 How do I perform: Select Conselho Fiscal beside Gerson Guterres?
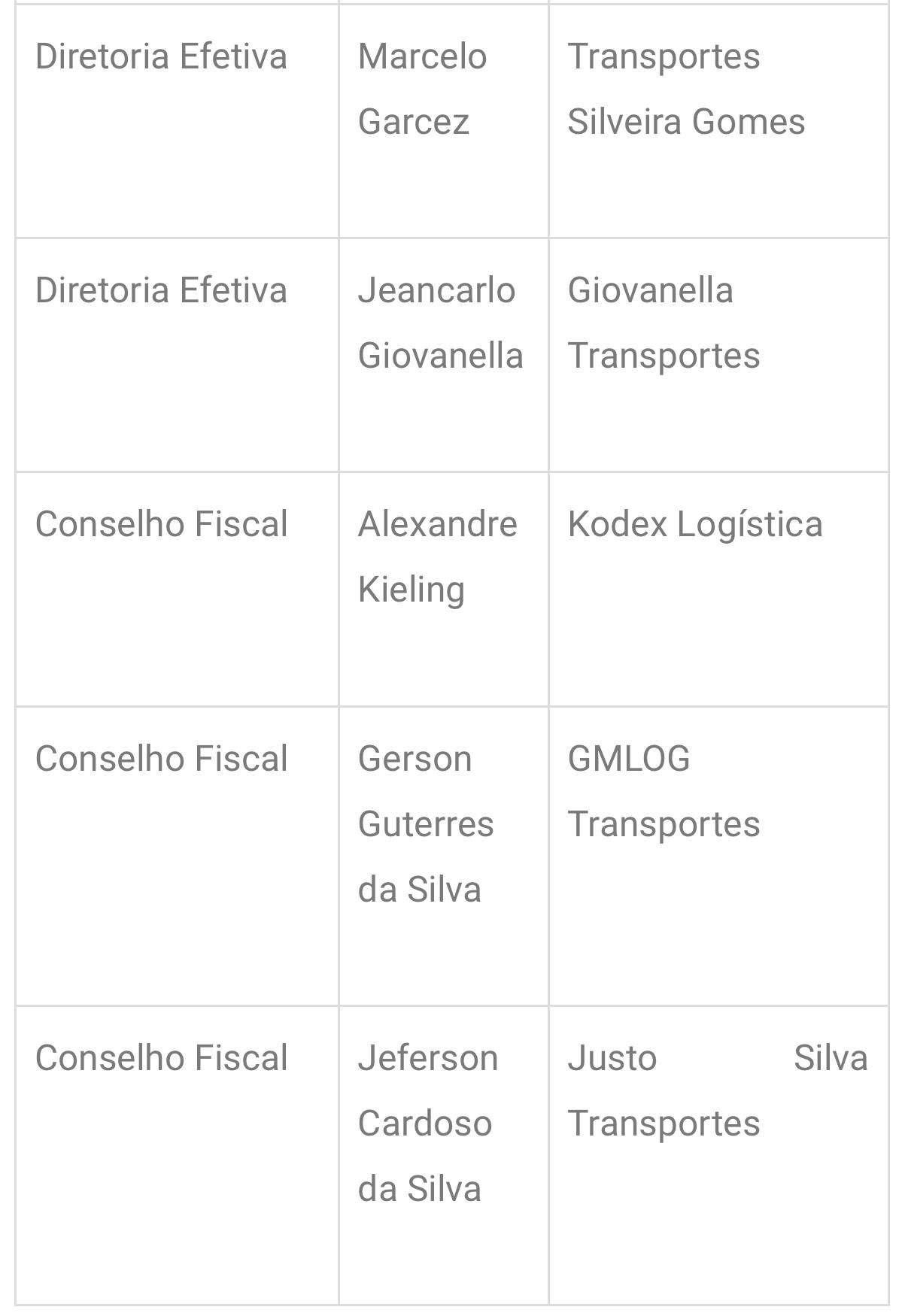click(x=161, y=759)
